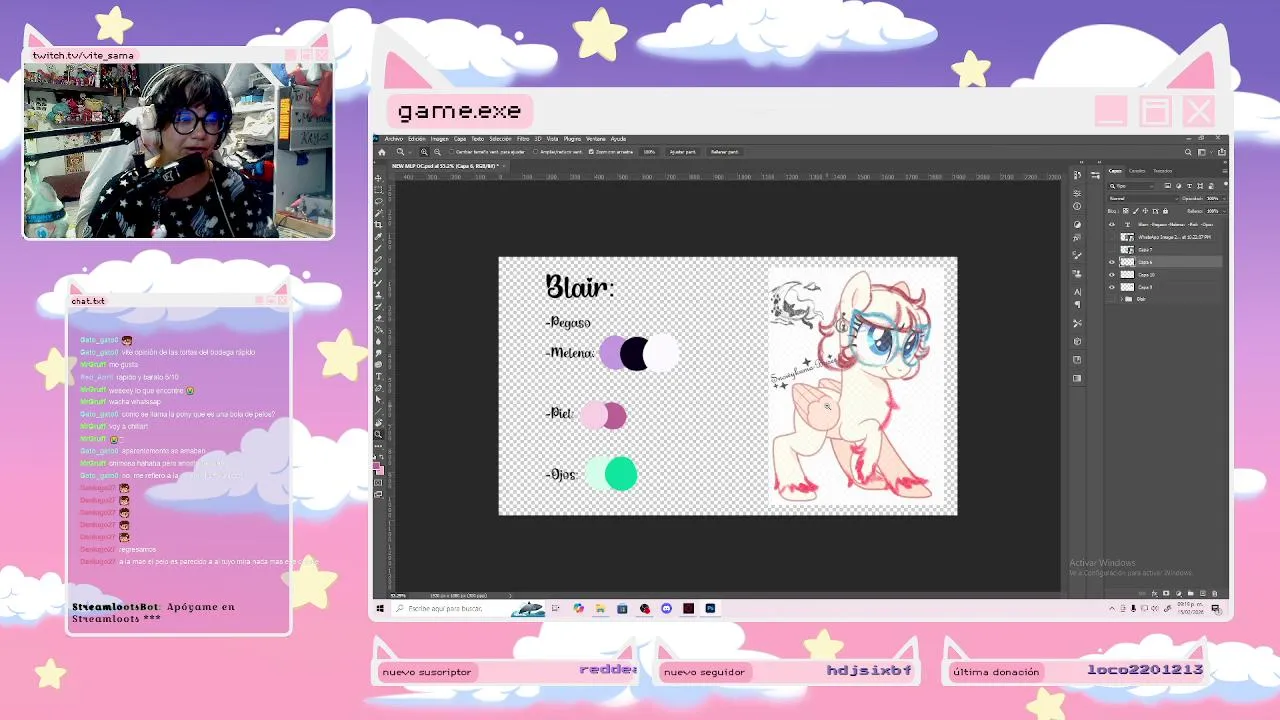
Task: Open Photoshop from the Windows taskbar
Action: [710, 608]
